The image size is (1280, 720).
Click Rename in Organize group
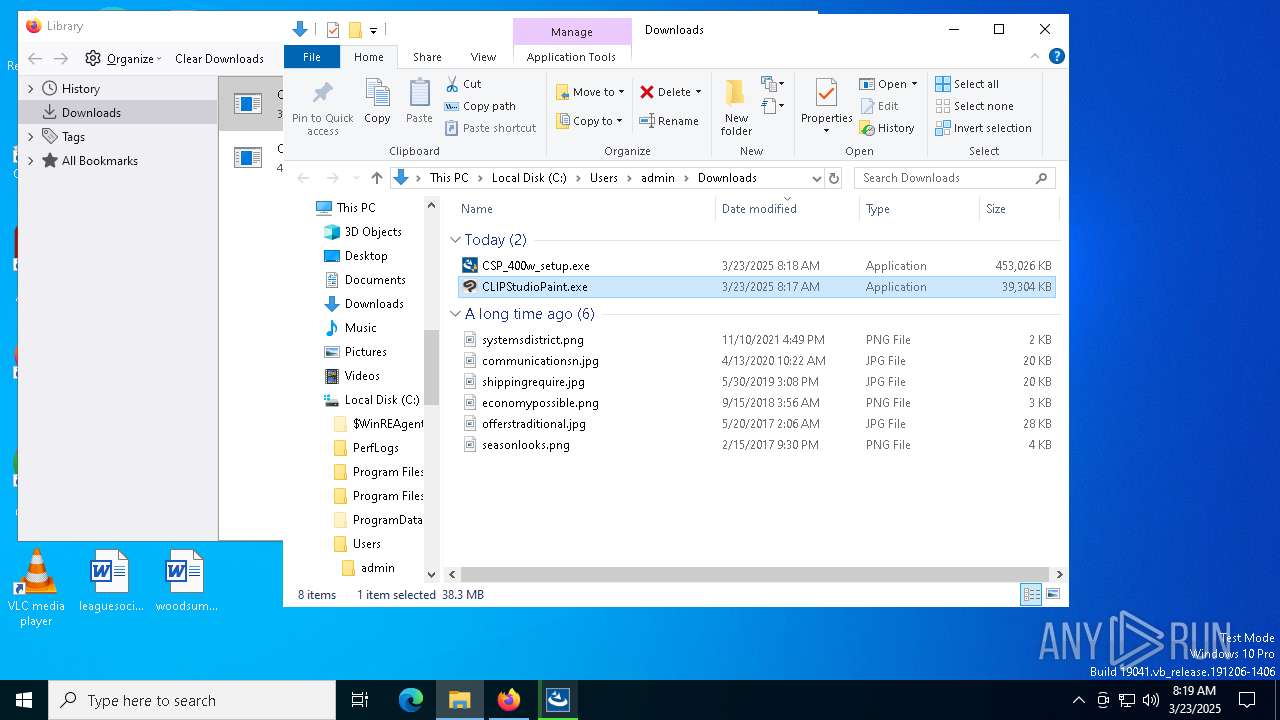[x=668, y=121]
